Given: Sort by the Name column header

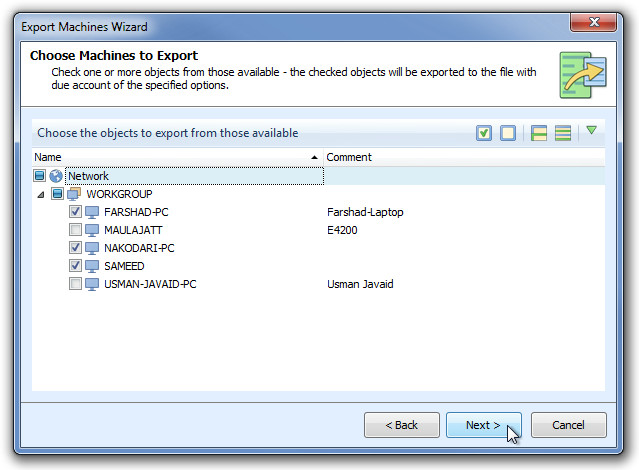Looking at the screenshot, I should [178, 157].
